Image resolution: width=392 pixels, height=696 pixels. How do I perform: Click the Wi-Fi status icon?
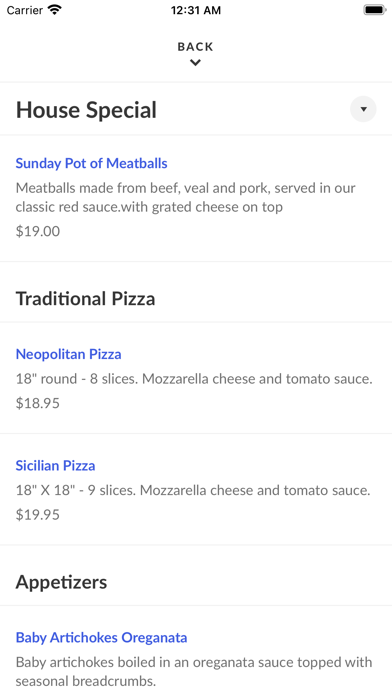tap(55, 10)
